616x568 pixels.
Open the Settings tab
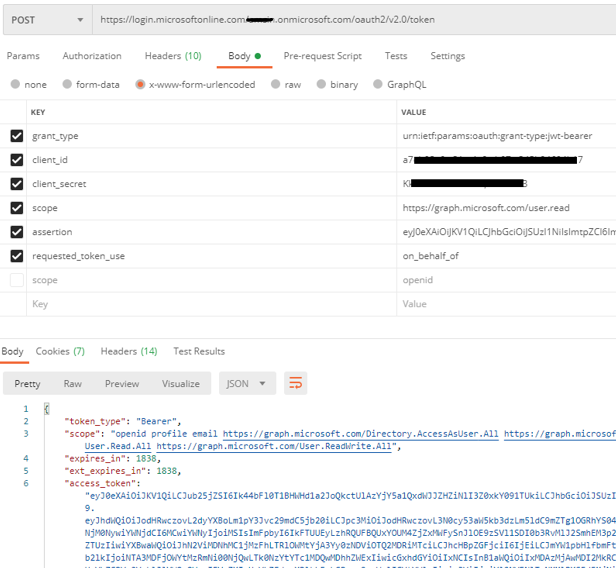click(x=447, y=56)
